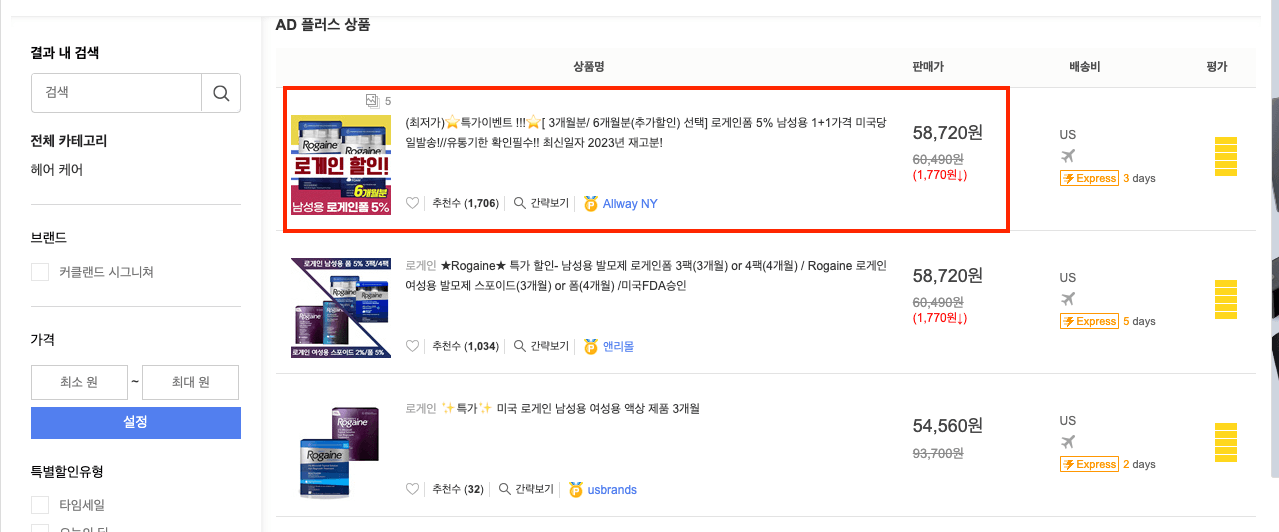Screen dimensions: 1279x532
Task: Open the 로게인 할인 product thumbnail
Action: [341, 165]
